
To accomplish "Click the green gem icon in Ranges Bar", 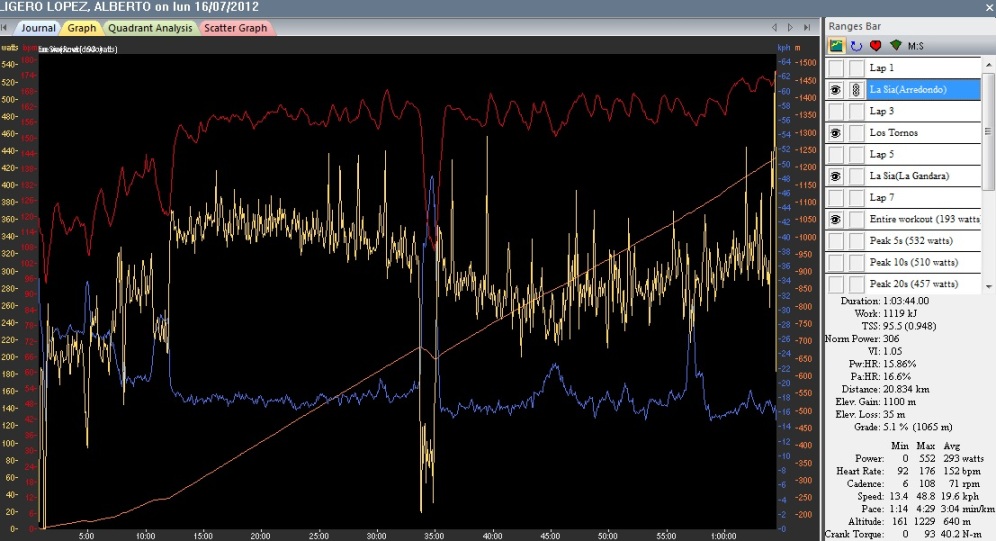I will pyautogui.click(x=896, y=46).
